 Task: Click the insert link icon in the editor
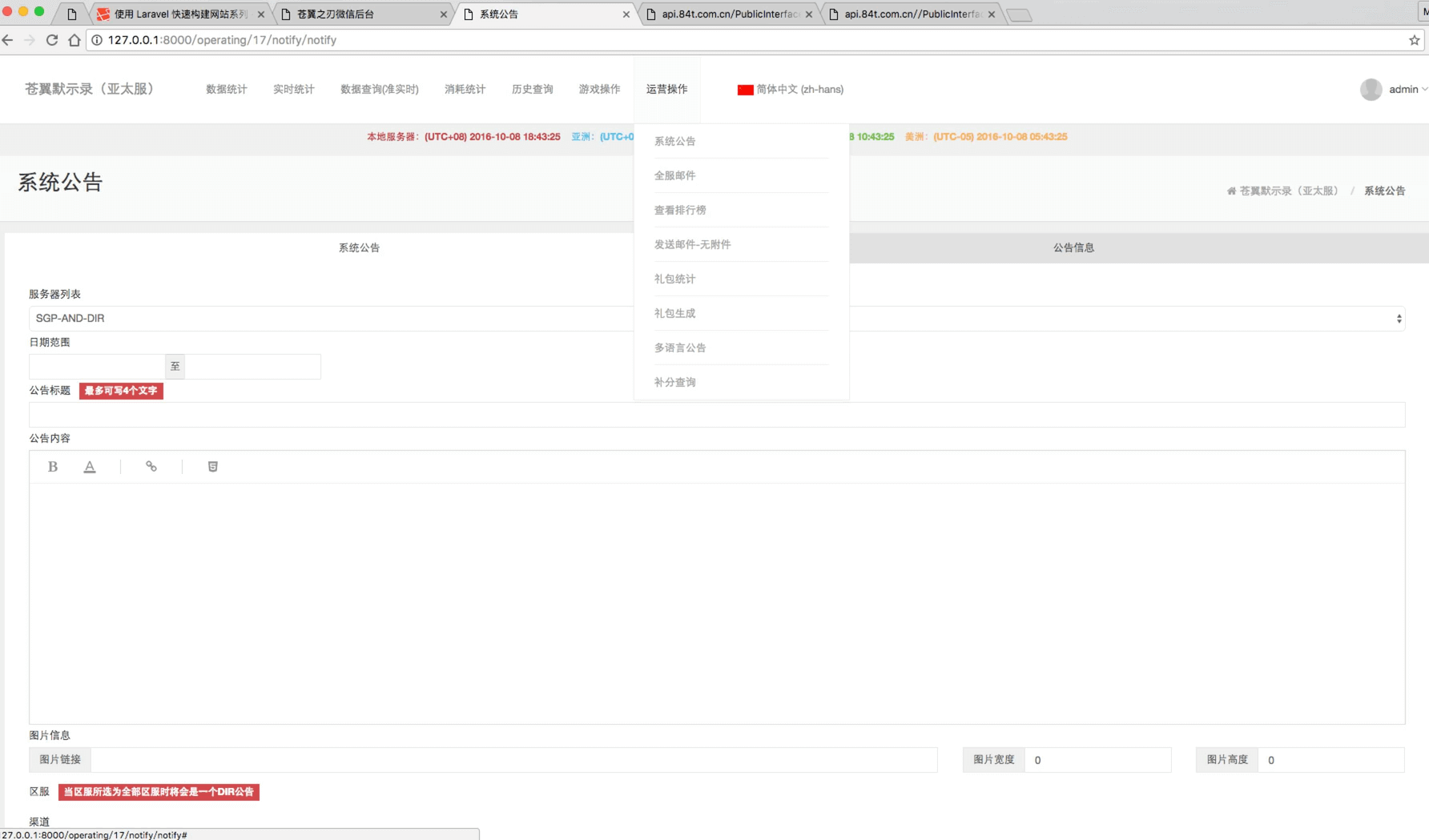click(151, 467)
